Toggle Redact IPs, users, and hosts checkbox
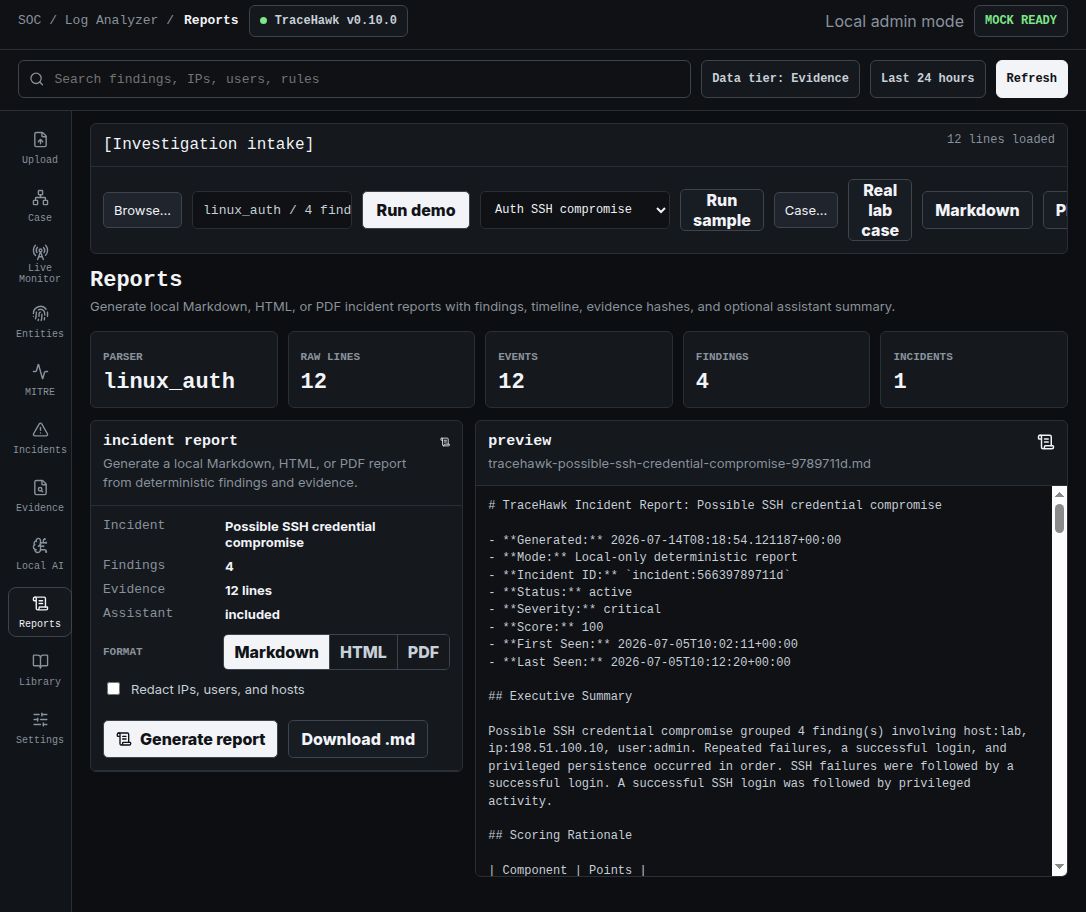The height and width of the screenshot is (912, 1086). pyautogui.click(x=114, y=688)
